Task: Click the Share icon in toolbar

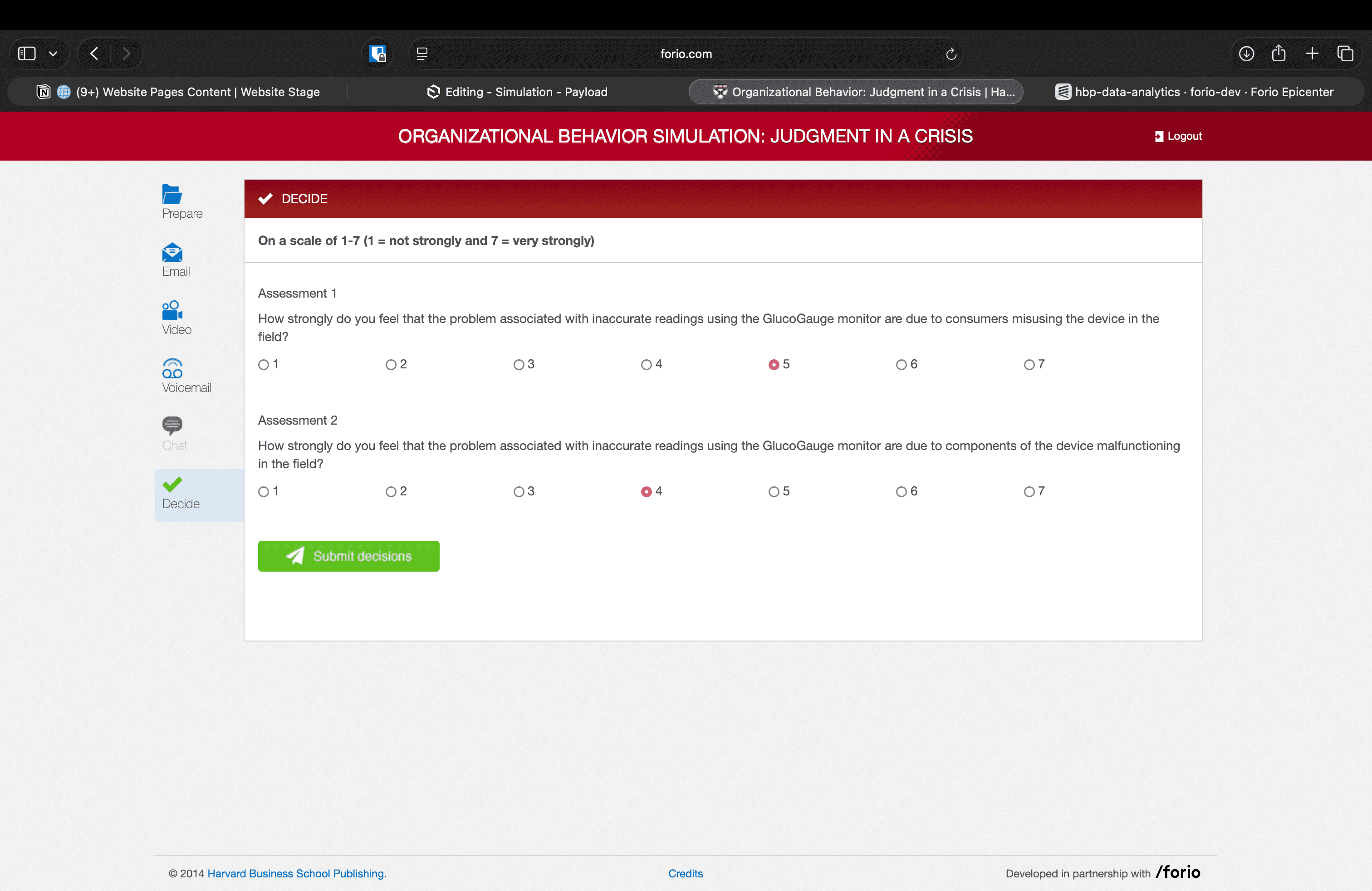Action: pos(1279,54)
